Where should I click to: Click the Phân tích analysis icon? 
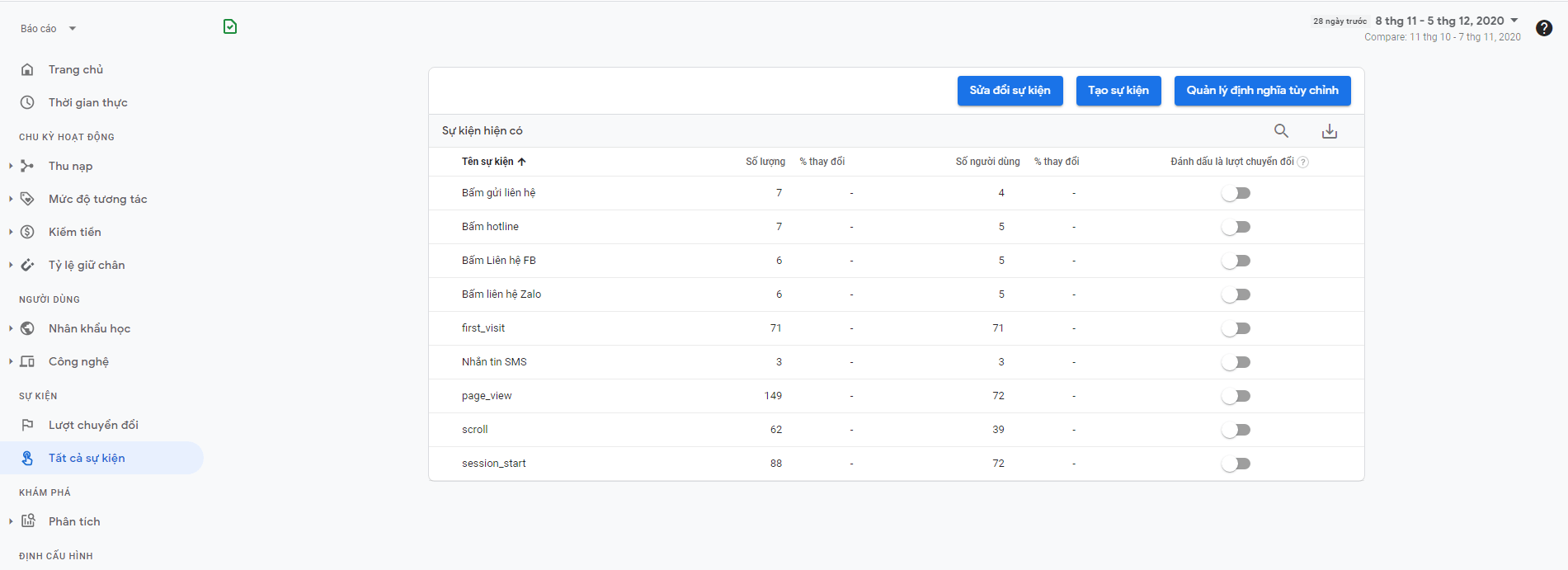tap(27, 521)
